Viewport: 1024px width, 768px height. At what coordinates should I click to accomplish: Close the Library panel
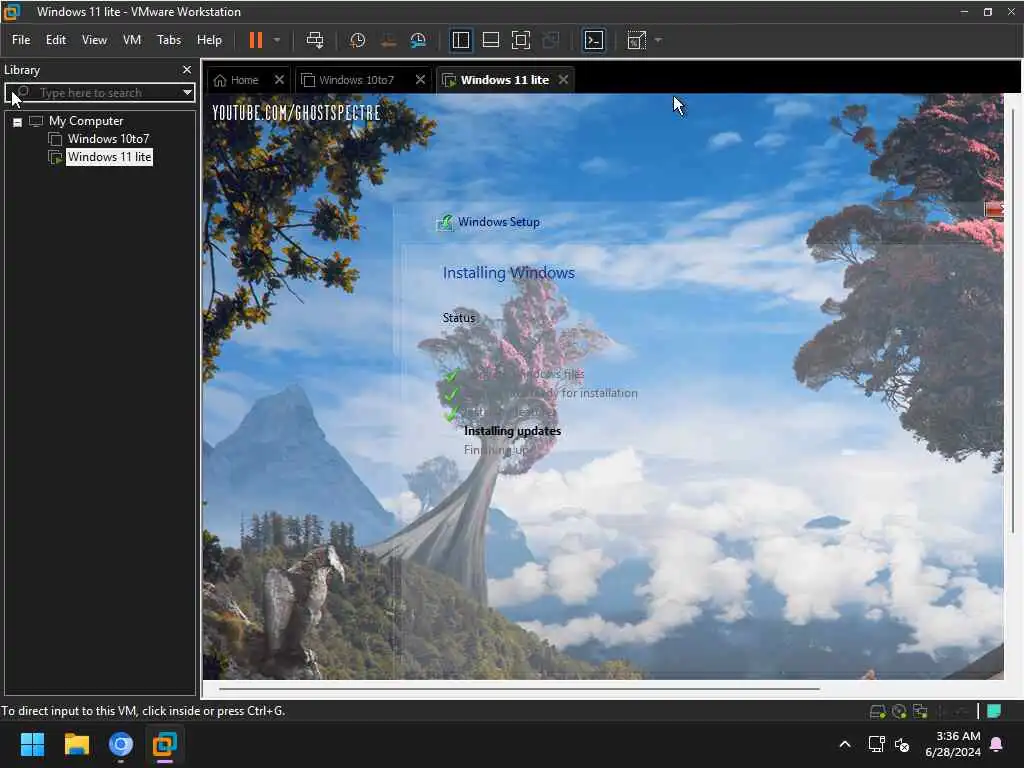pyautogui.click(x=187, y=69)
